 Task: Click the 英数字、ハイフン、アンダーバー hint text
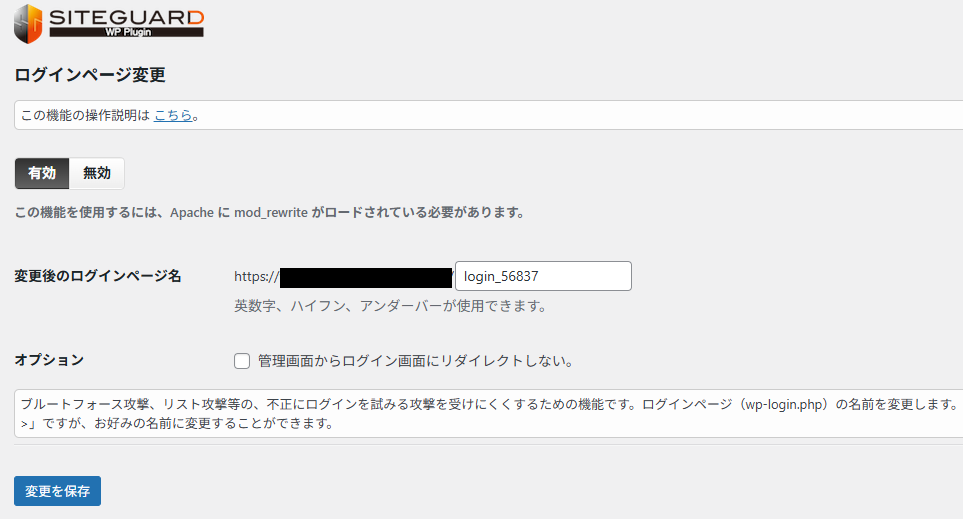click(x=390, y=306)
